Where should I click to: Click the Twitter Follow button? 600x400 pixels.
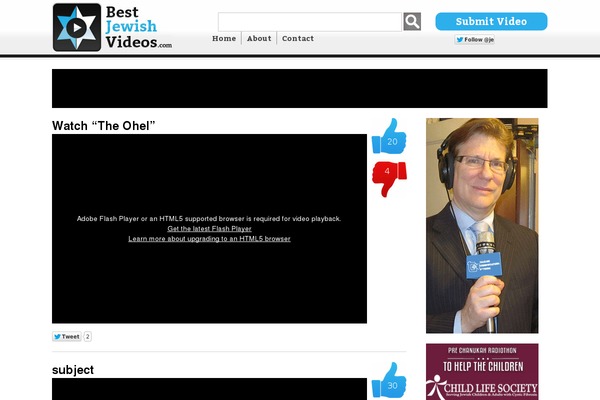pos(474,39)
